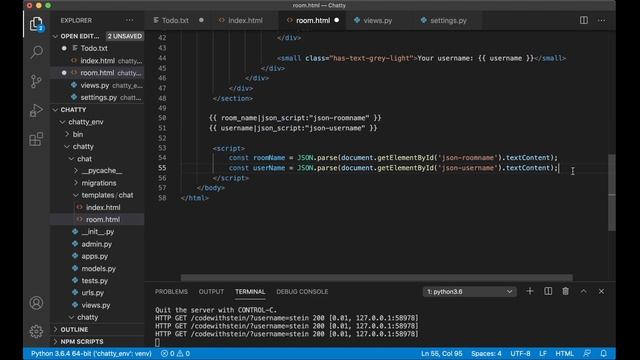Show errors and warnings count in status bar

(175, 353)
